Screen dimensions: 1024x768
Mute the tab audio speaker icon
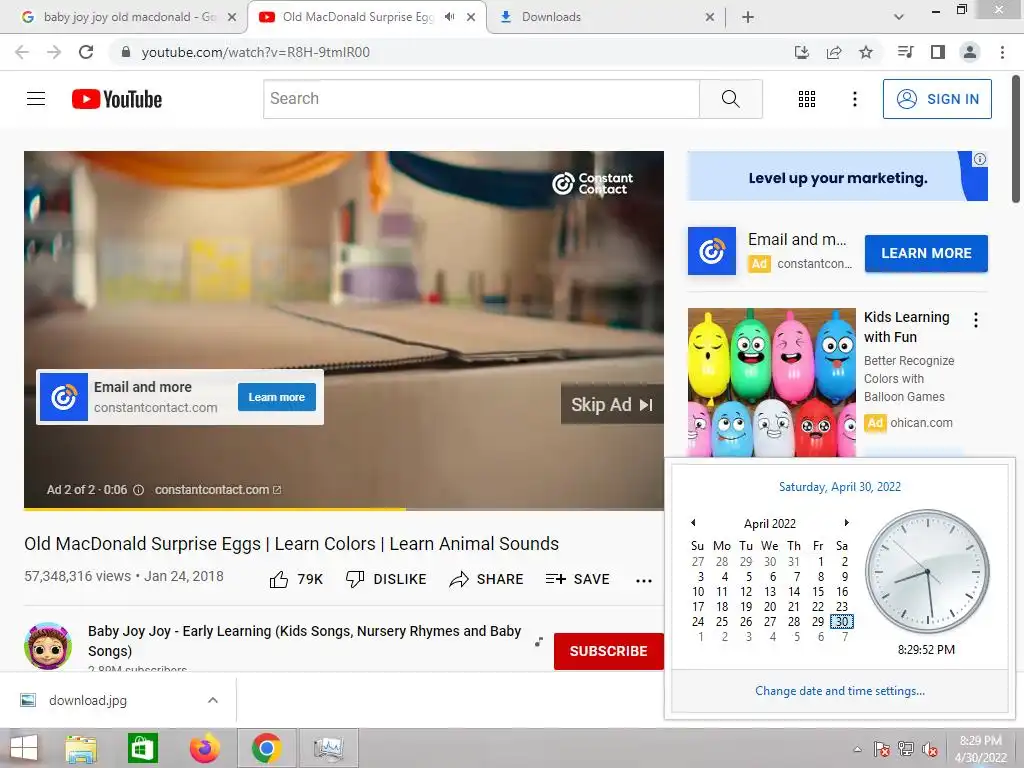449,17
